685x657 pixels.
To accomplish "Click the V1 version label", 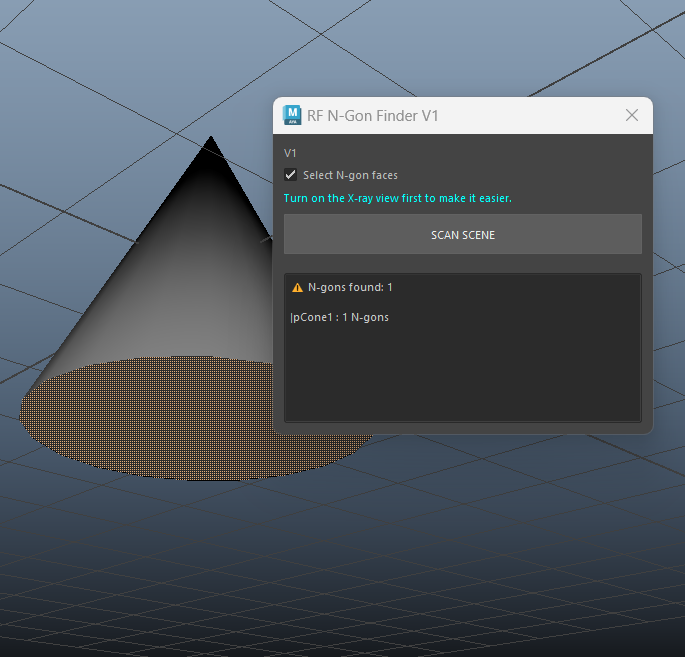I will coord(290,153).
